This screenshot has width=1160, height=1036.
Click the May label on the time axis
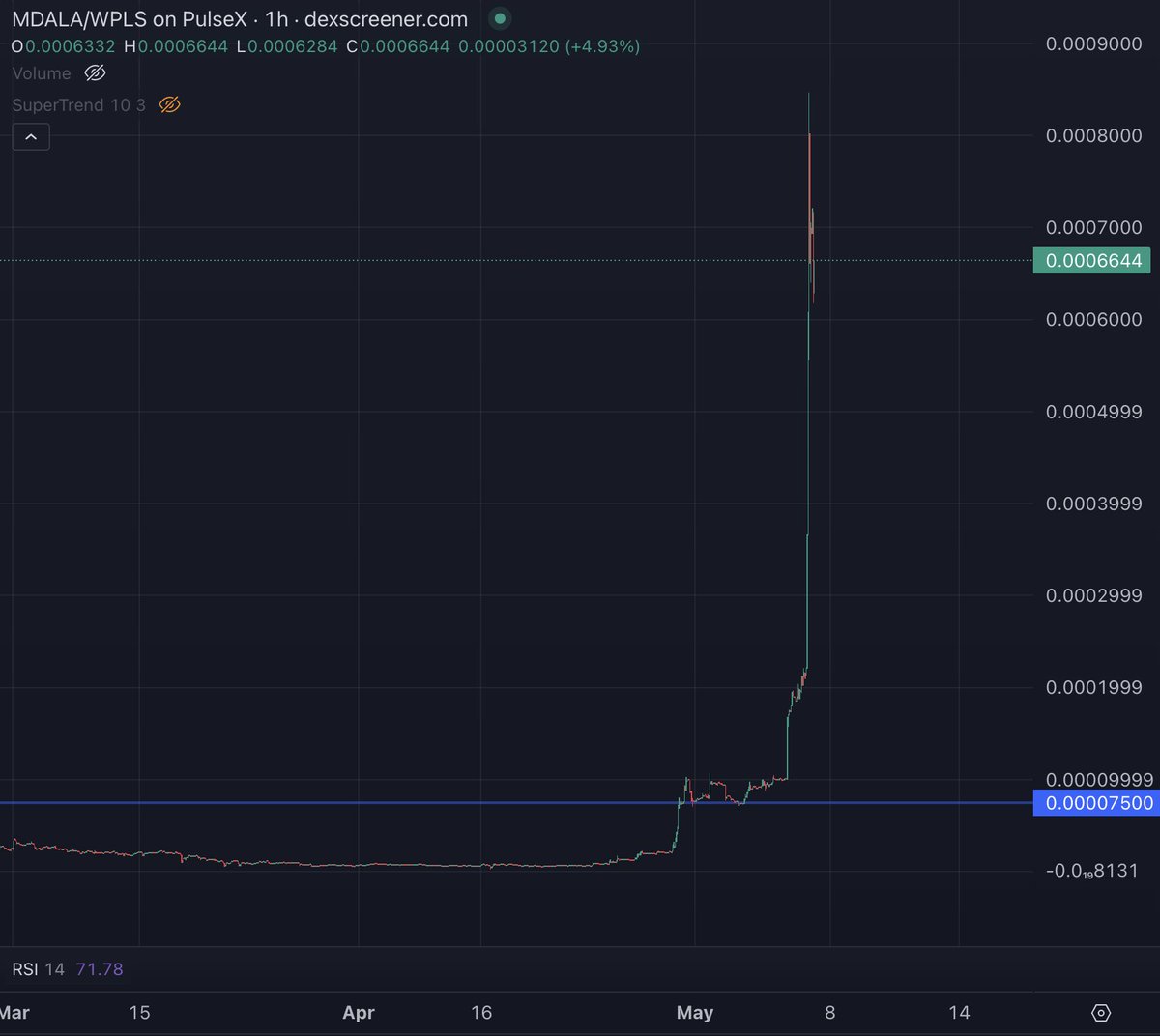coord(695,1012)
